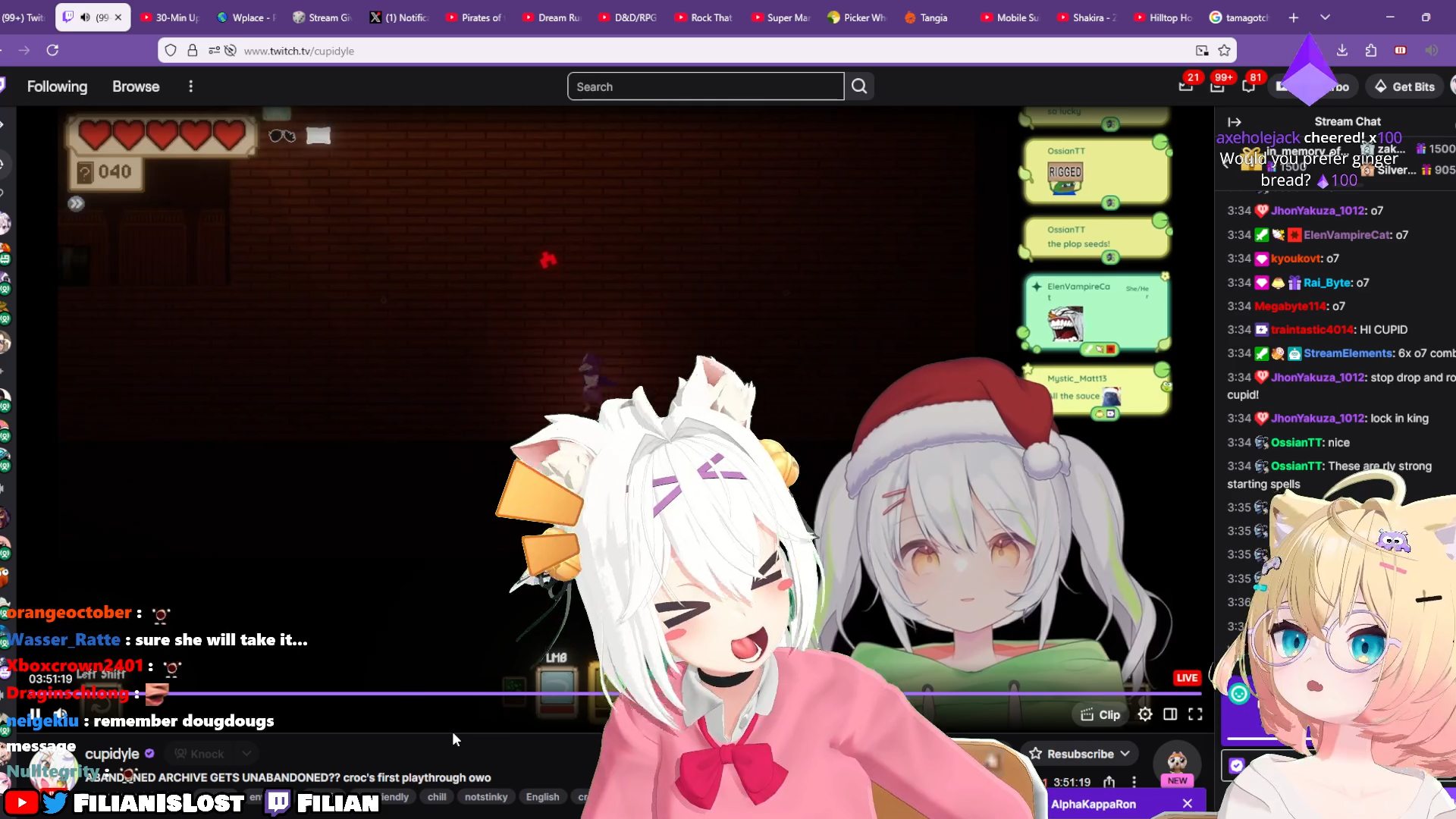This screenshot has width=1456, height=819.
Task: Open Twitch whispers icon with 81 badge
Action: tap(1248, 86)
